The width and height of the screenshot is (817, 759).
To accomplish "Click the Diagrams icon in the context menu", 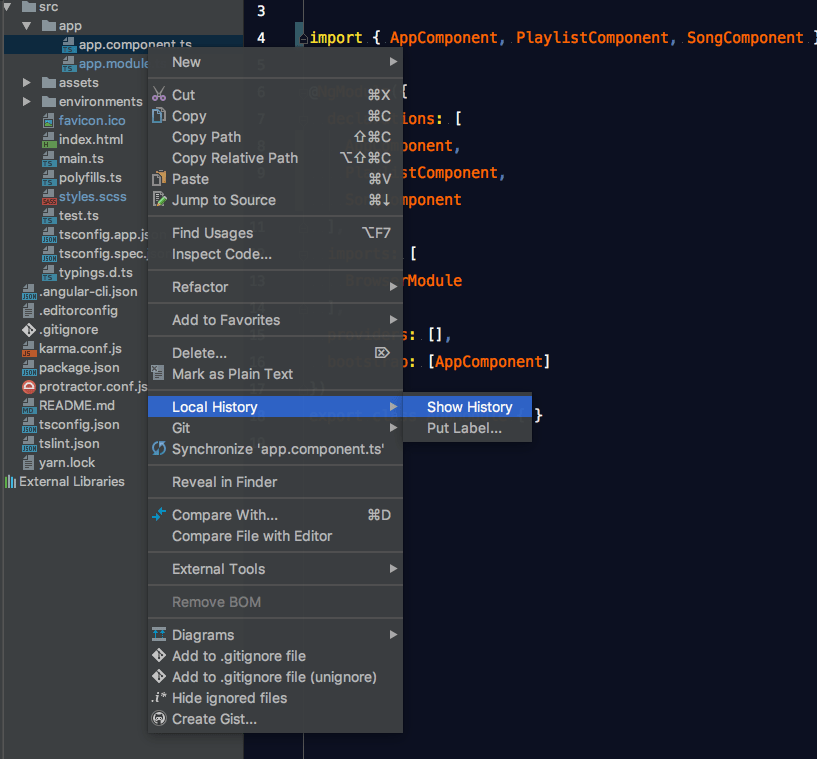I will pyautogui.click(x=158, y=634).
